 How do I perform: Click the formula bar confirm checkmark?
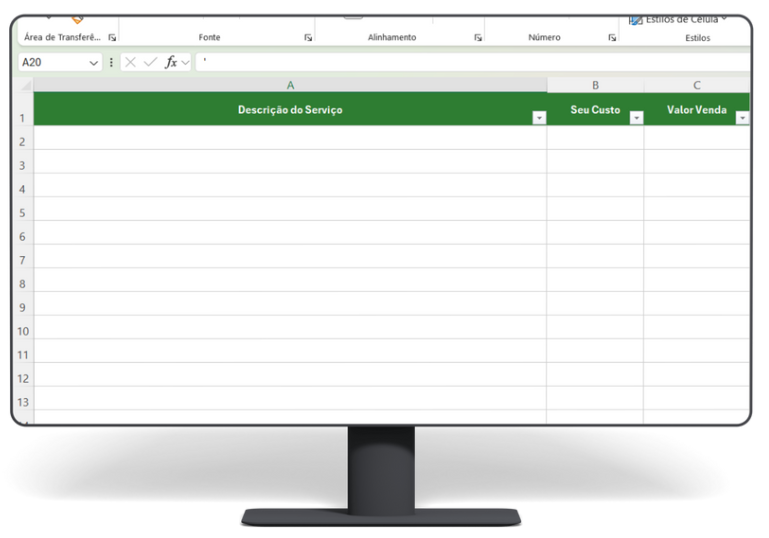tap(150, 62)
